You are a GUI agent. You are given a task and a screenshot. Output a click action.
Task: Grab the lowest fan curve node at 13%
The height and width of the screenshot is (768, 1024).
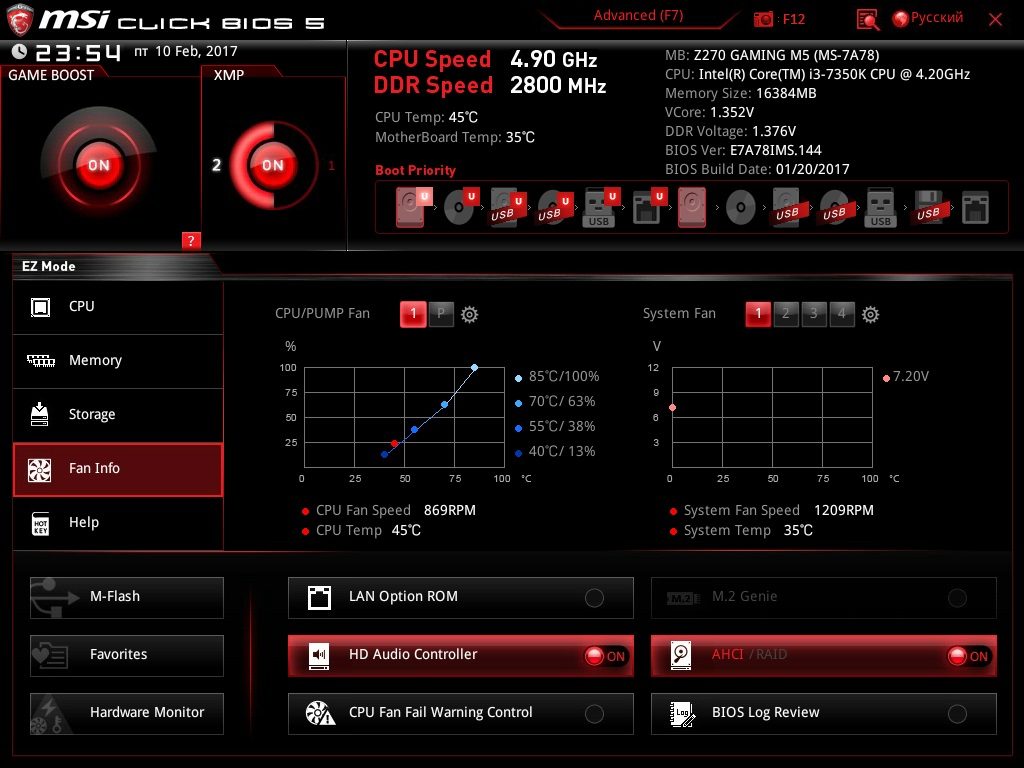tap(385, 455)
